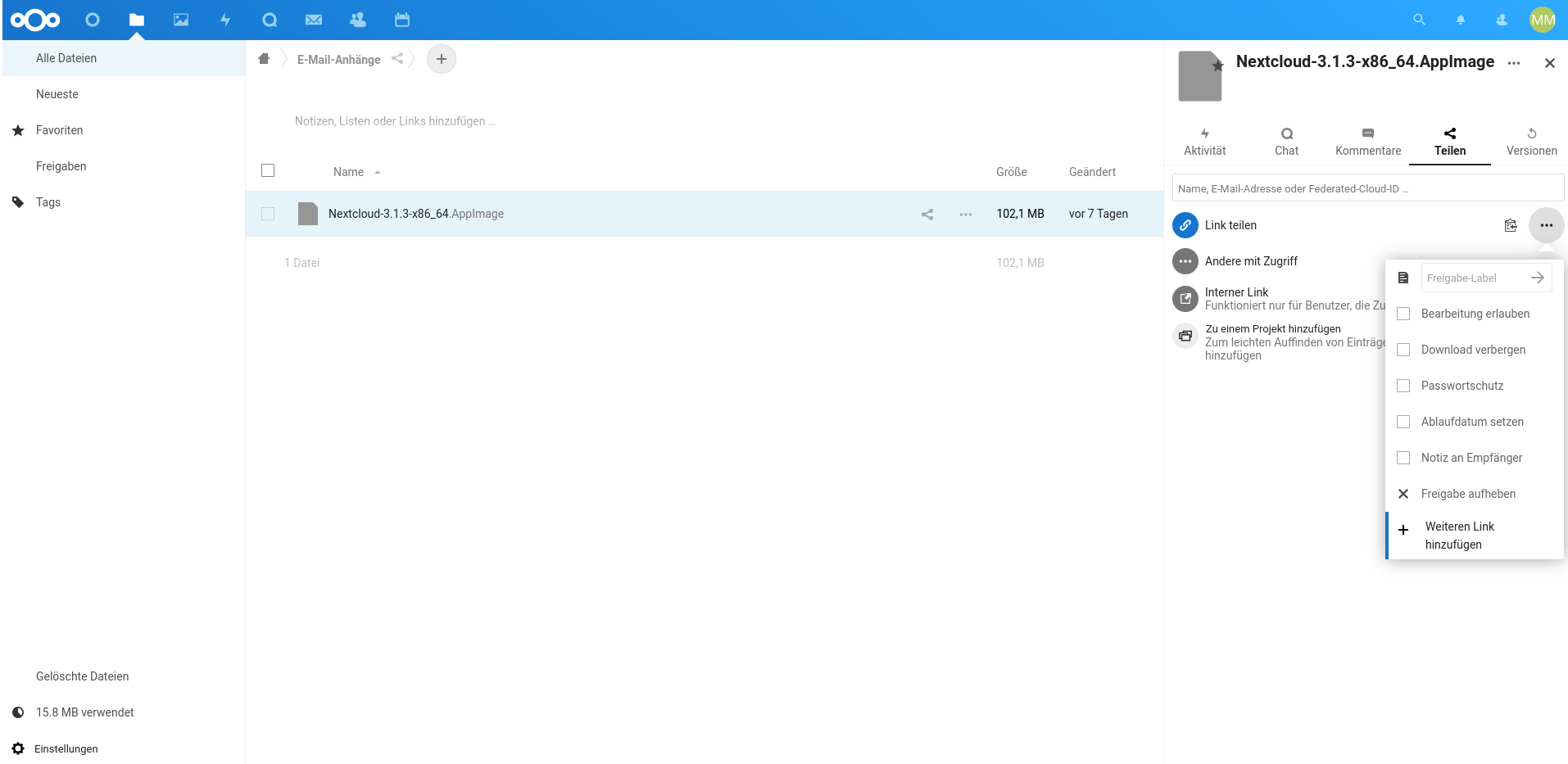Click E-Mail-Anhänge breadcrumb
Screen dimensions: 1568x764
pyautogui.click(x=338, y=60)
